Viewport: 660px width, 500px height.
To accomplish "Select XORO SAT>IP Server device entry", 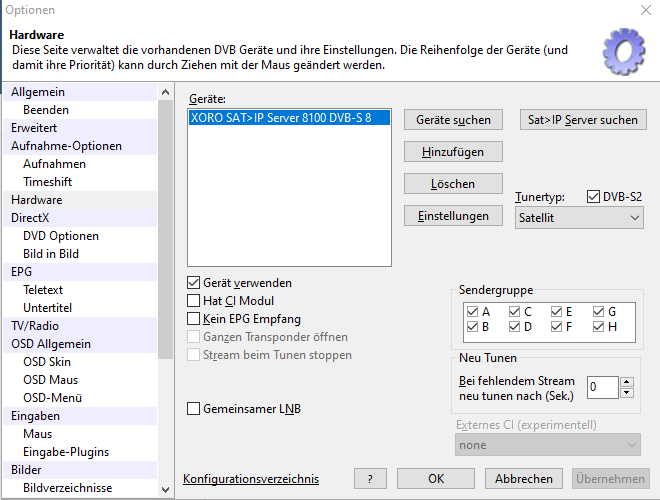I will click(280, 118).
